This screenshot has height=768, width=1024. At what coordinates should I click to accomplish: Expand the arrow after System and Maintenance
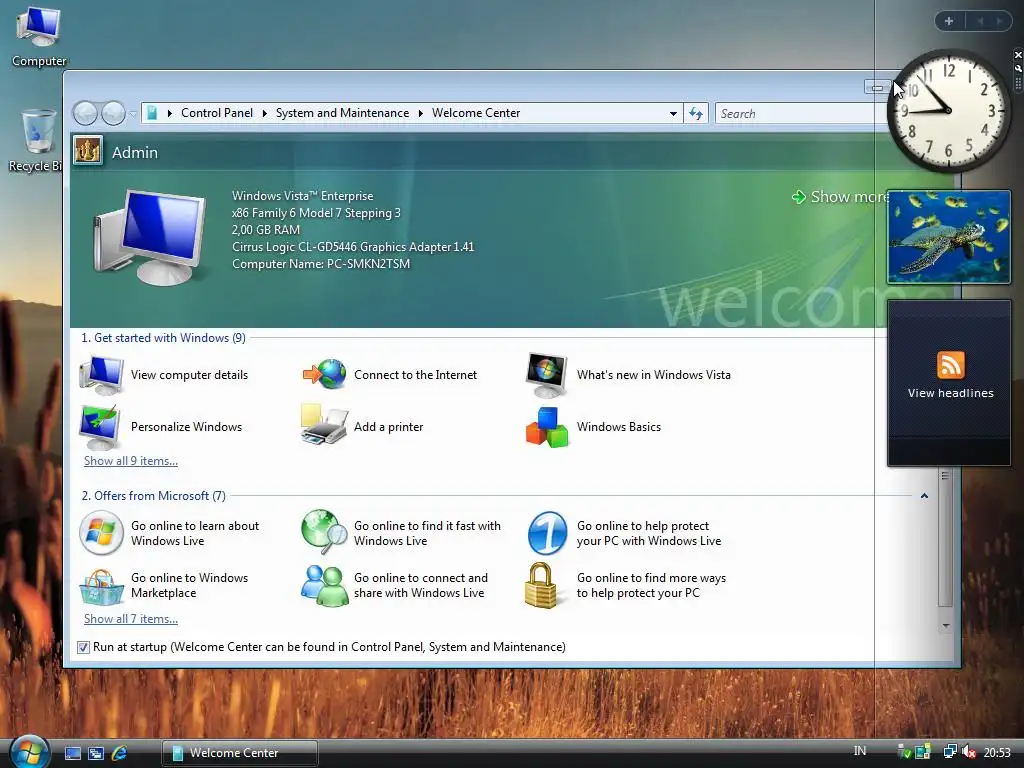421,114
